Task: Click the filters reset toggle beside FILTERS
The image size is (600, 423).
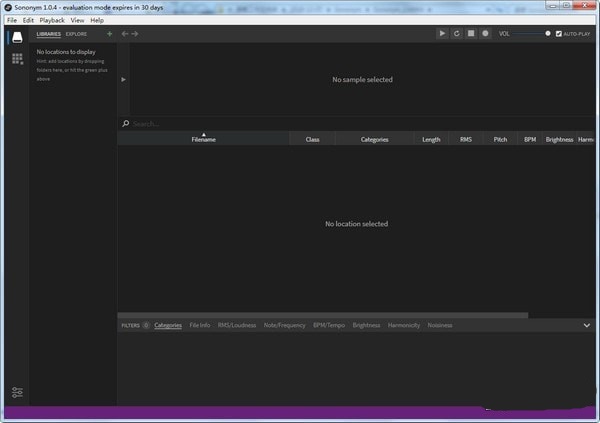Action: click(x=146, y=325)
